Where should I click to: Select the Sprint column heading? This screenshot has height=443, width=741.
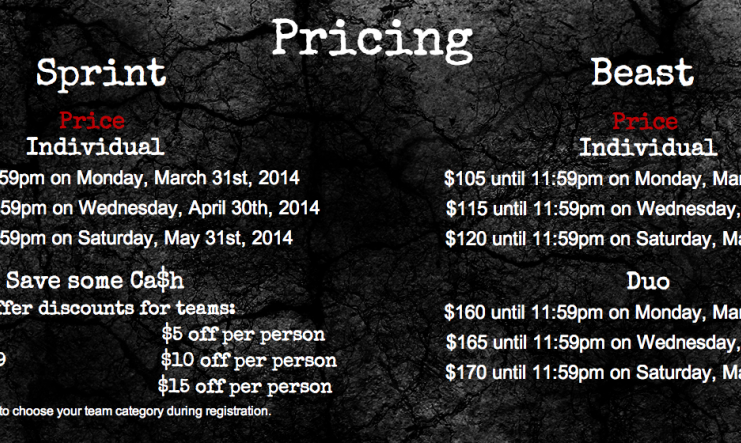(101, 73)
